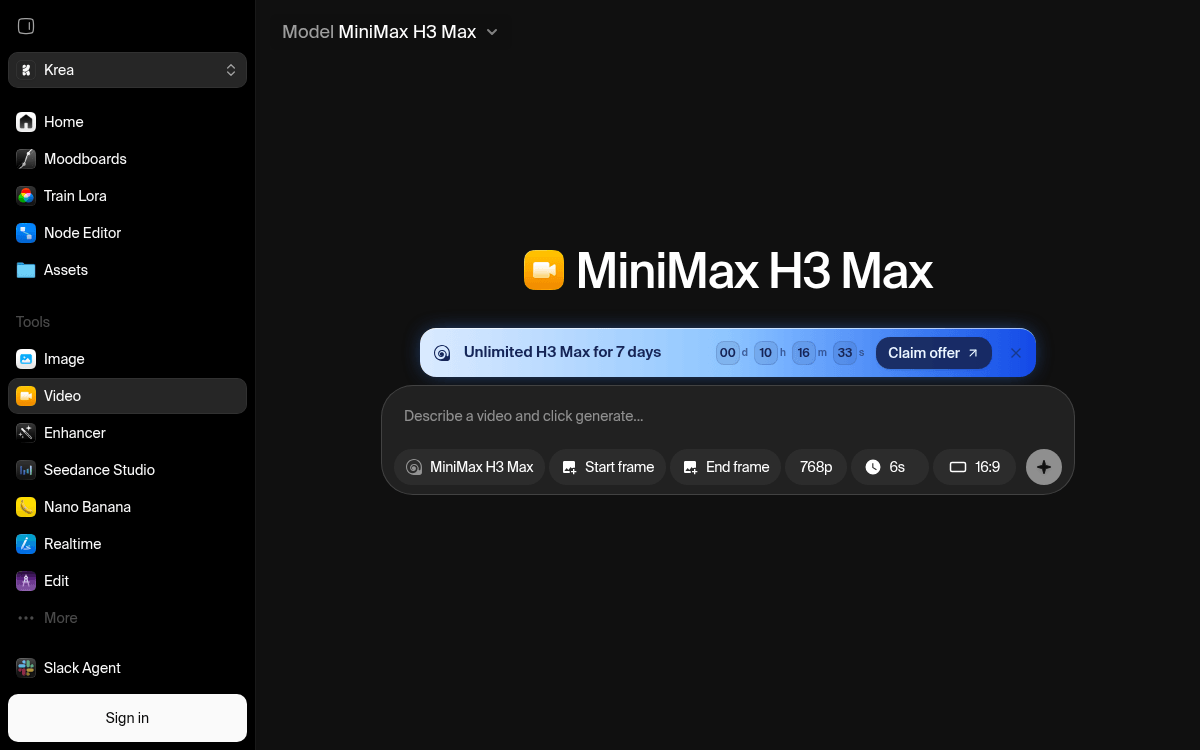Click the MiniMax H3 Max heading

[x=754, y=271]
